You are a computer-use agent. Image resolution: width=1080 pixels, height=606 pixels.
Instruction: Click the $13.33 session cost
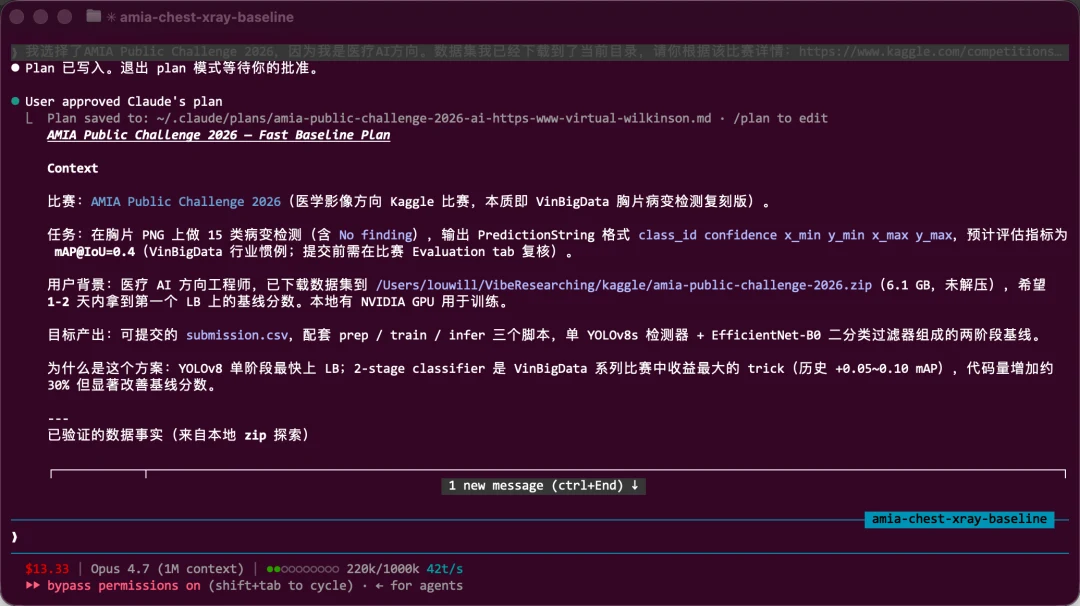point(47,569)
